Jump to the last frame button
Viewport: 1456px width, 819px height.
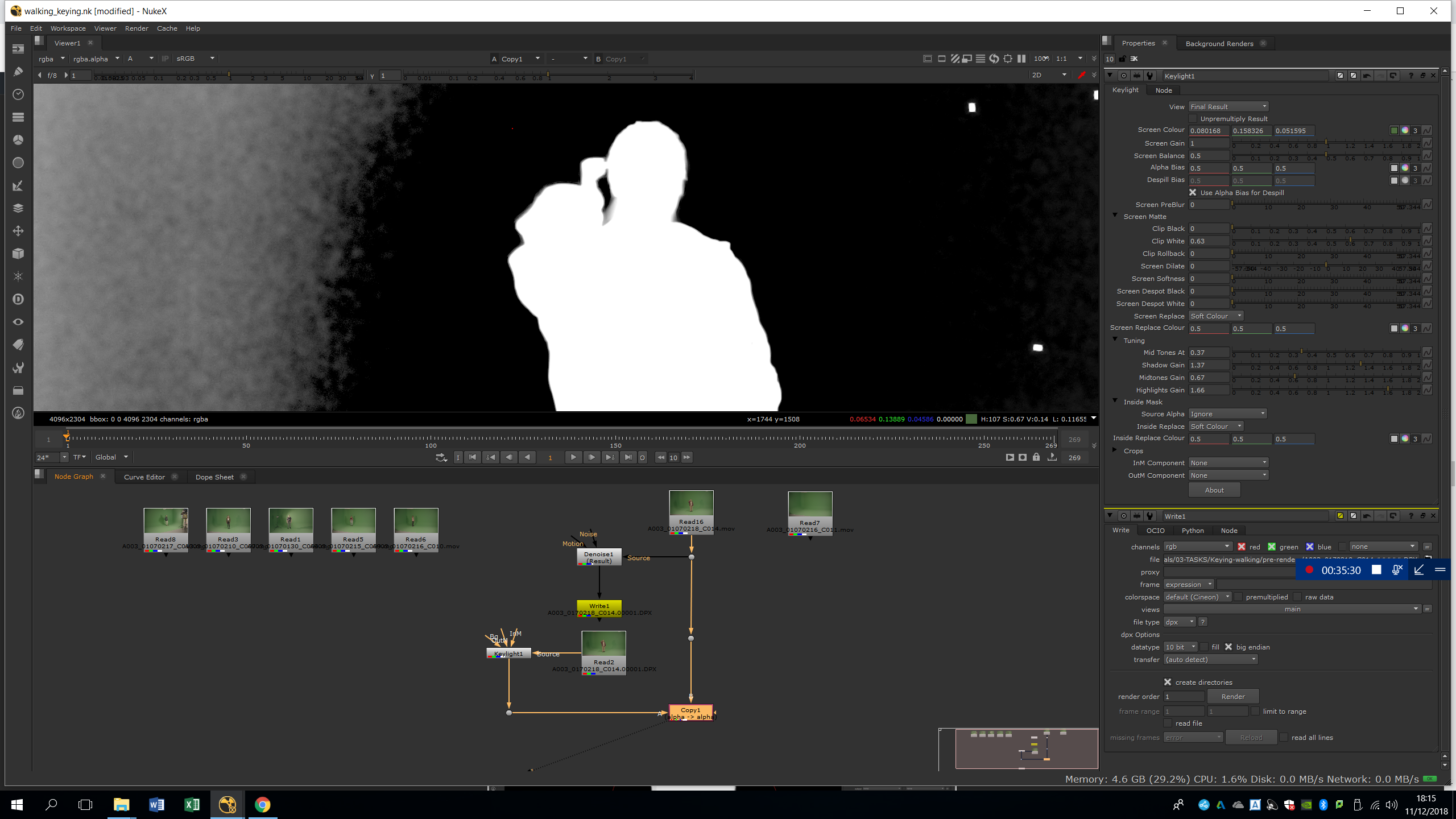627,457
